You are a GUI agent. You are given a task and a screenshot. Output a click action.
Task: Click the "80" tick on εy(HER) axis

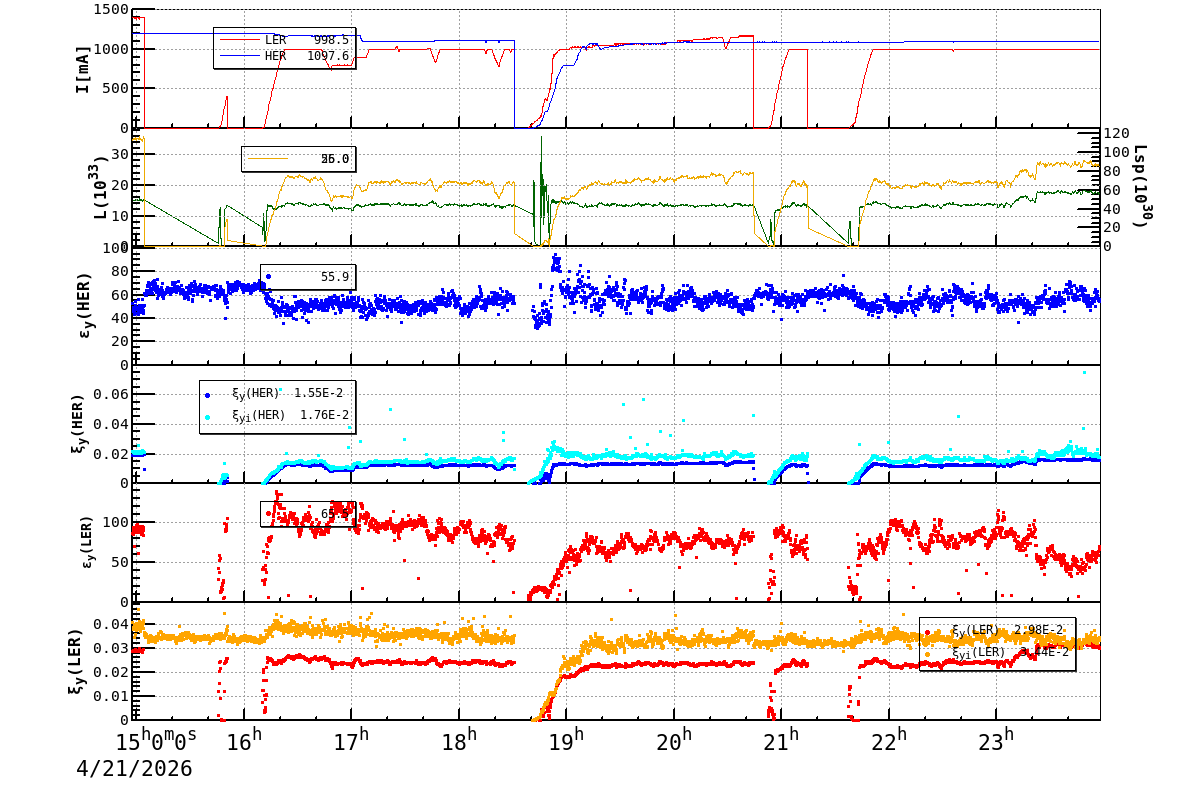[120, 271]
